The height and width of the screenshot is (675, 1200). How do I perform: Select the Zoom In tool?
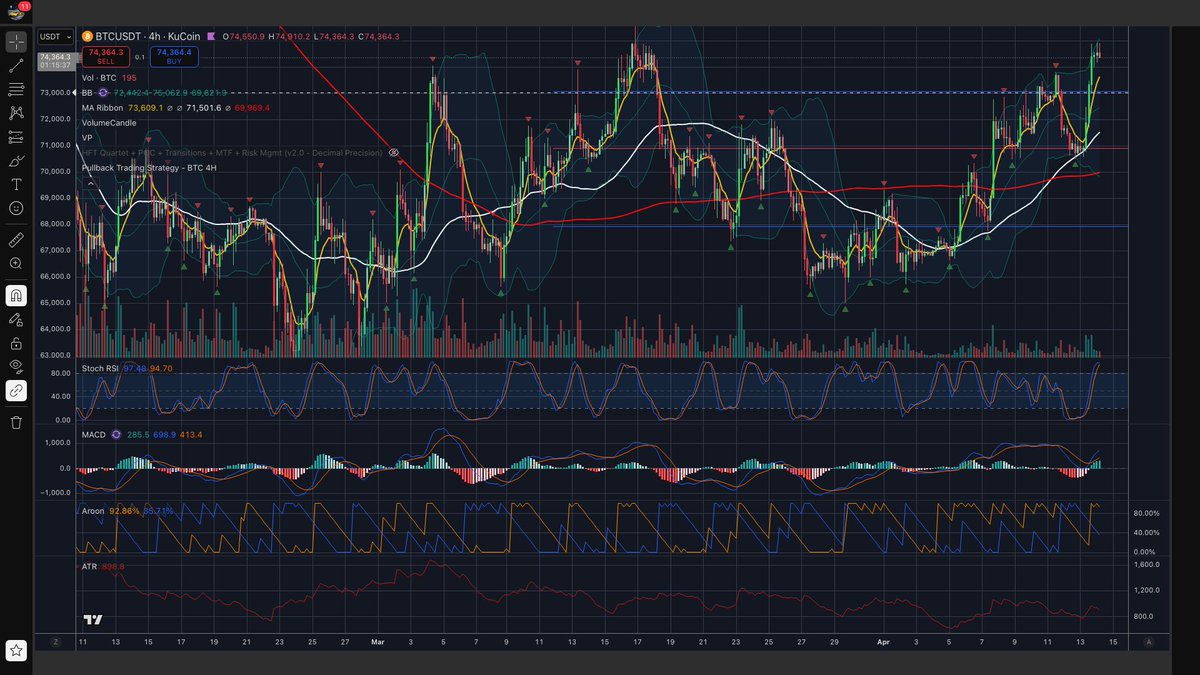click(x=16, y=263)
